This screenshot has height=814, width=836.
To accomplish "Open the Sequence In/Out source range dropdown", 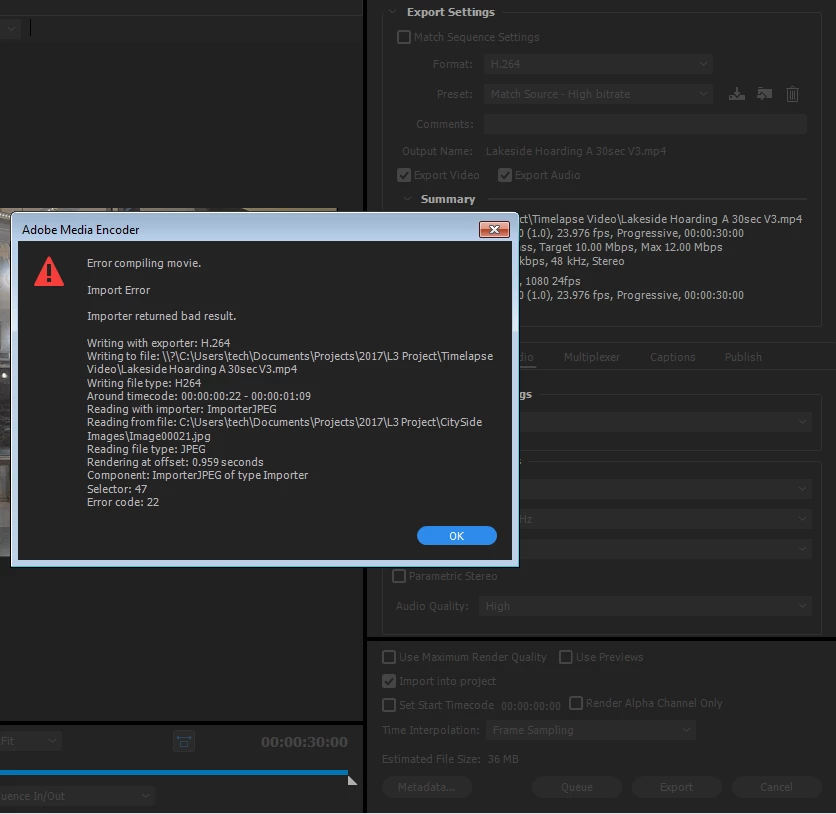I will [x=77, y=796].
